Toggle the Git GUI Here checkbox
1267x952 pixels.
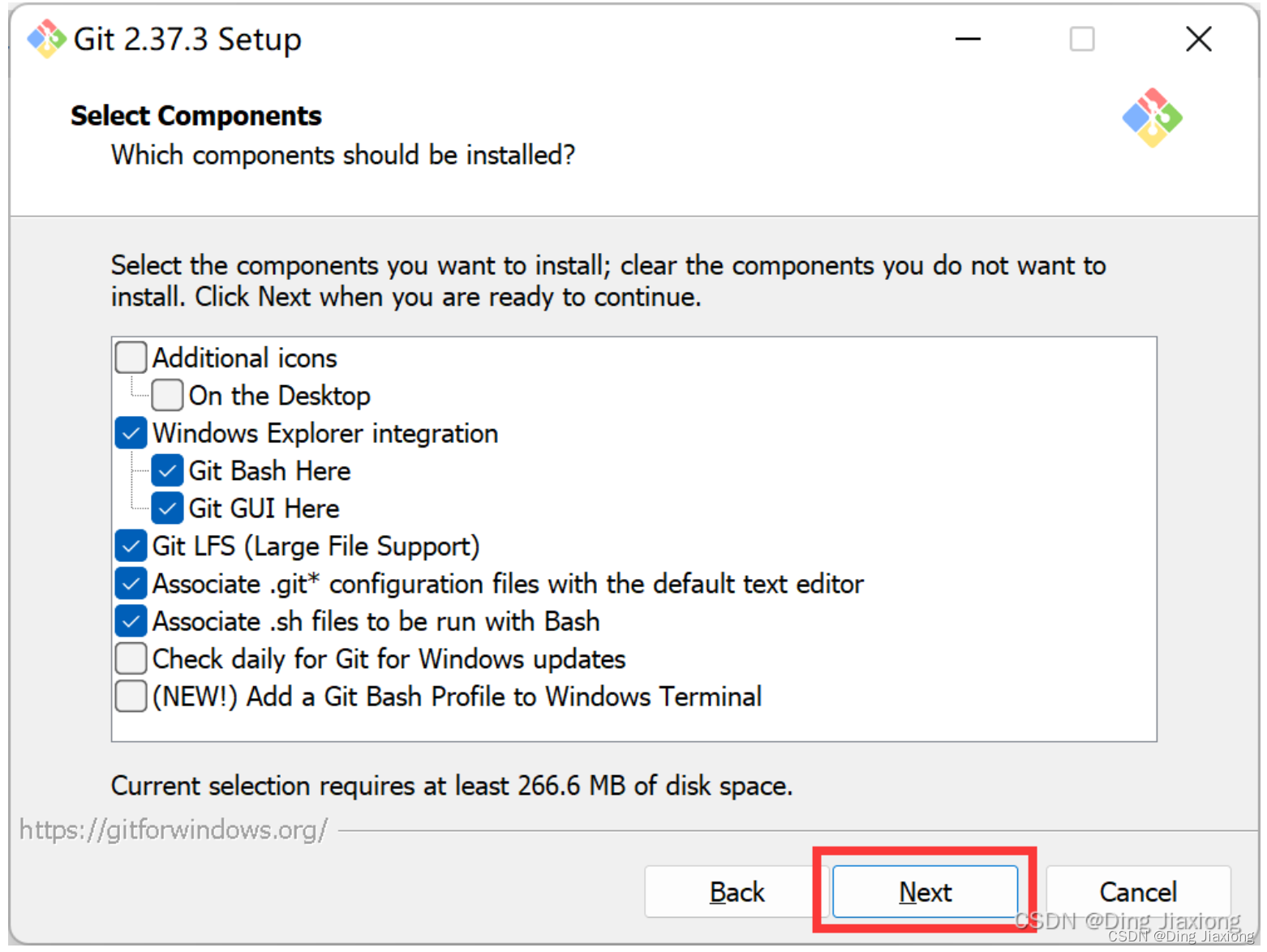167,508
